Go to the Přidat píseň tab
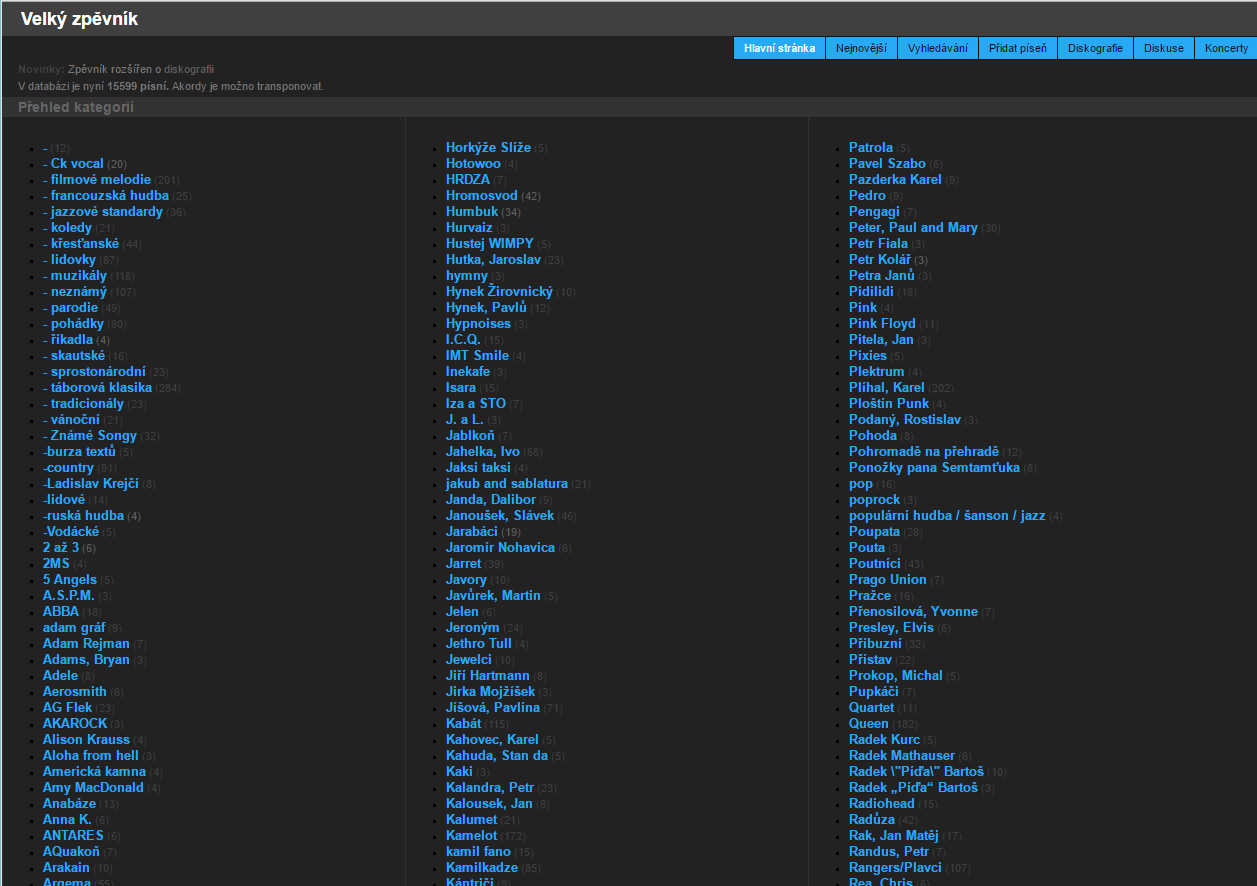Screen dimensions: 1257x886 pos(1018,48)
